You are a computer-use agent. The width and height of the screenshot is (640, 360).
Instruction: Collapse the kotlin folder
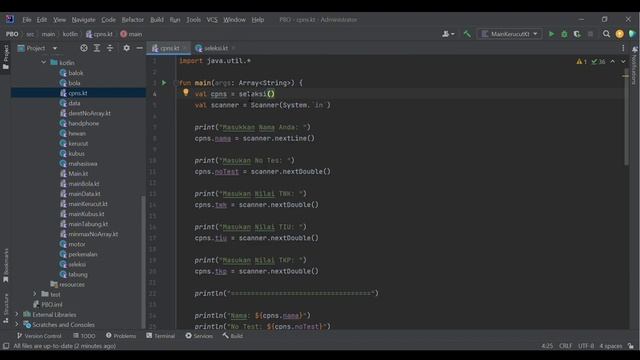tap(44, 62)
